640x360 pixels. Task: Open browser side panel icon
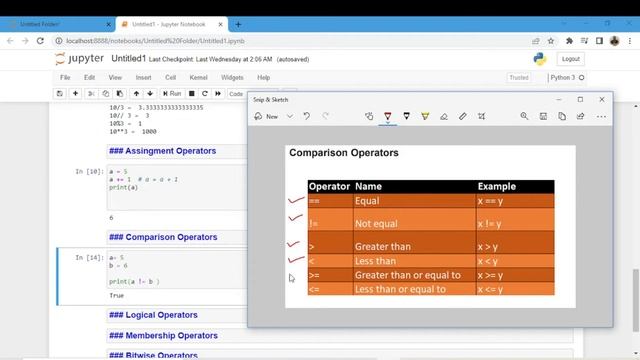click(599, 41)
